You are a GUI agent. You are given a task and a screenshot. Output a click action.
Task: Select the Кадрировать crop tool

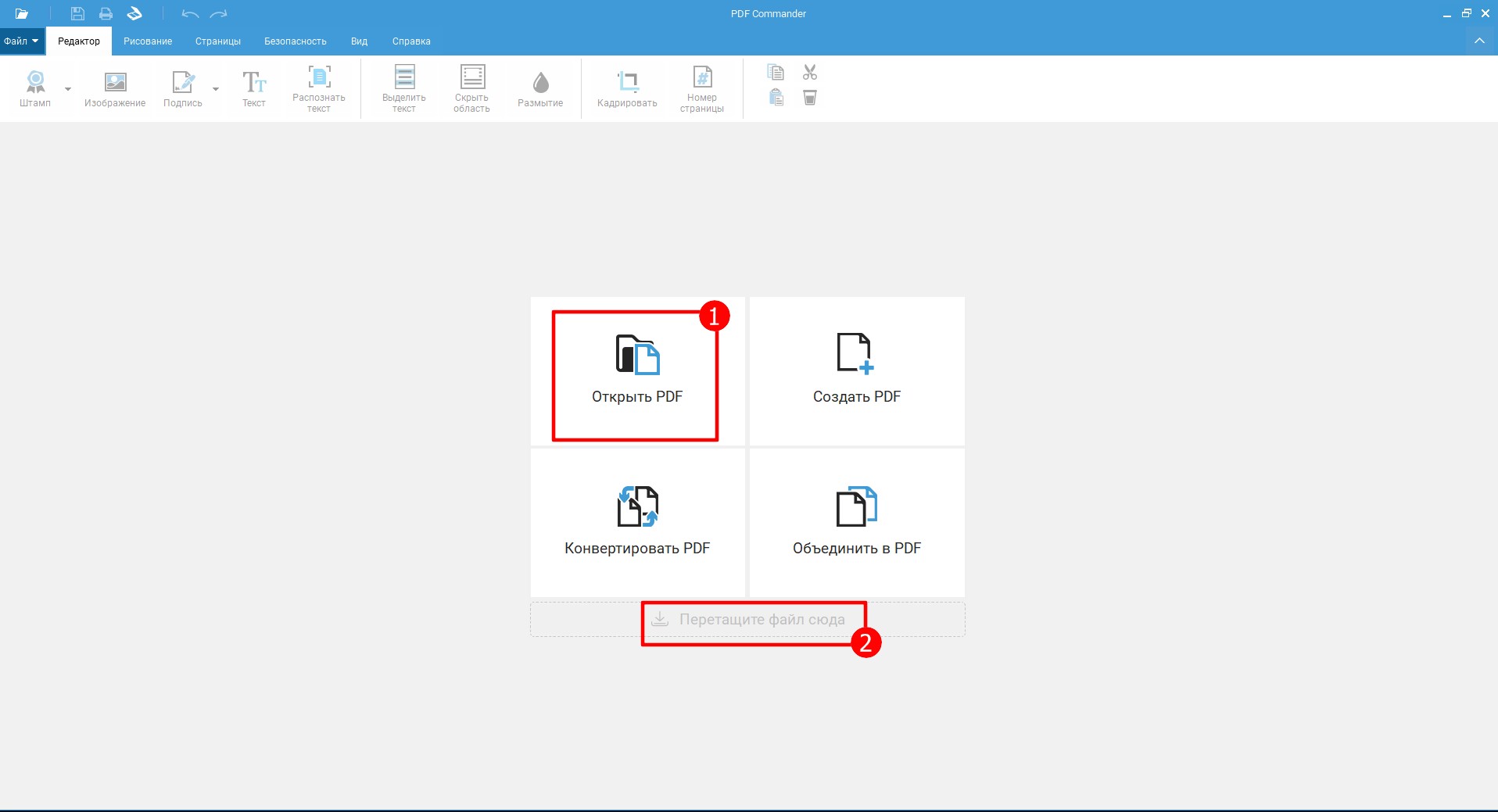pyautogui.click(x=627, y=88)
